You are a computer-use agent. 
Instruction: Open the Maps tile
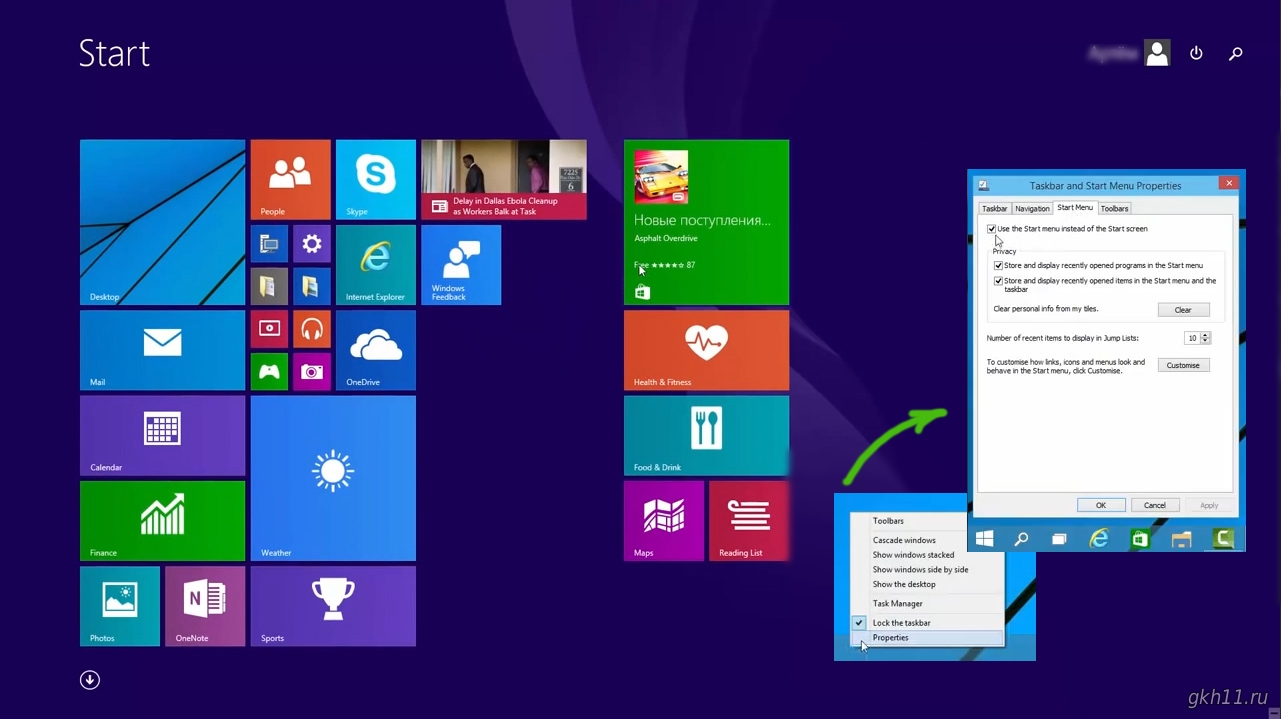(x=664, y=521)
